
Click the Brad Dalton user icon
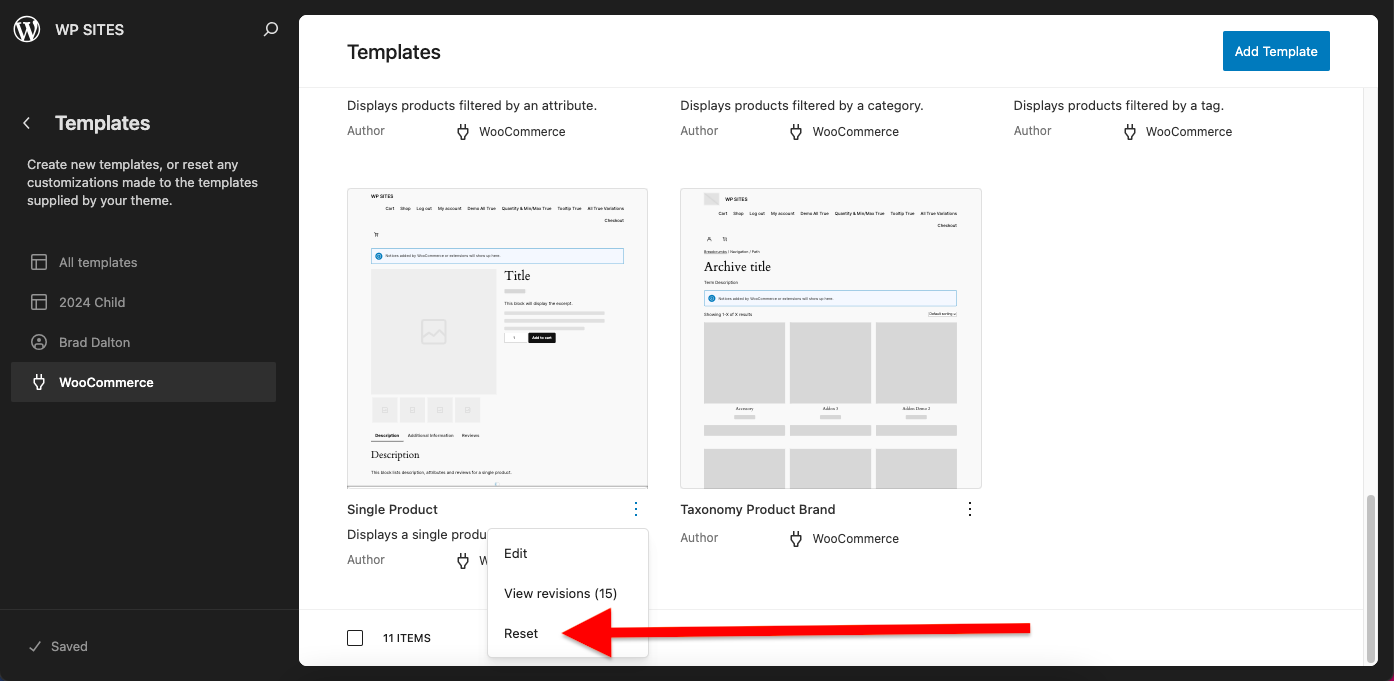(x=39, y=342)
